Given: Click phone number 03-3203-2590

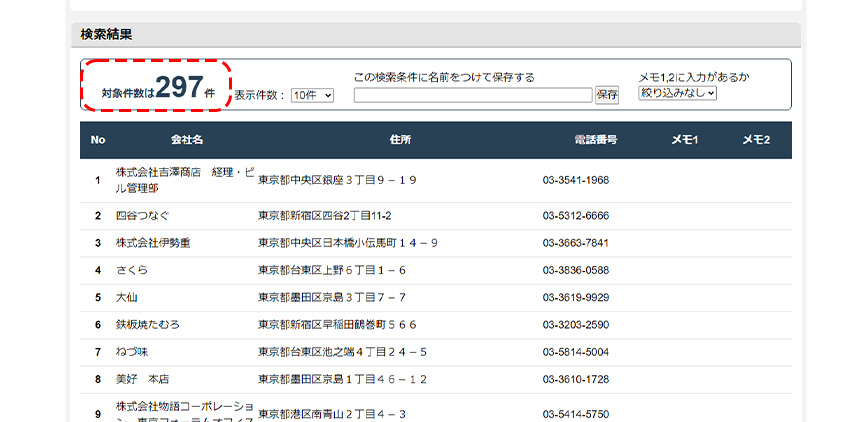Looking at the screenshot, I should tap(576, 325).
